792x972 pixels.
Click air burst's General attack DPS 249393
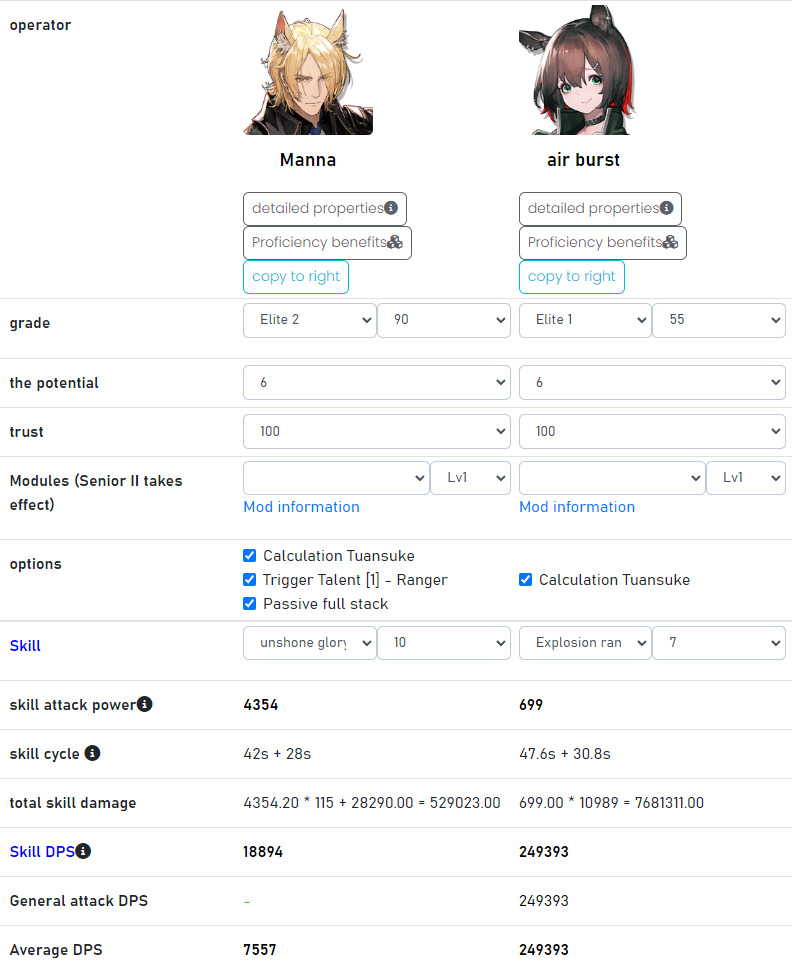(543, 901)
